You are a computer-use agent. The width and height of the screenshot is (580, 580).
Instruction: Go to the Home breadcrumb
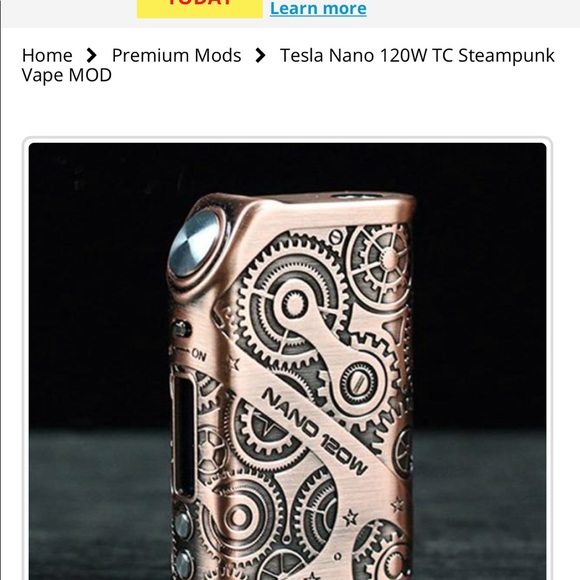[47, 55]
